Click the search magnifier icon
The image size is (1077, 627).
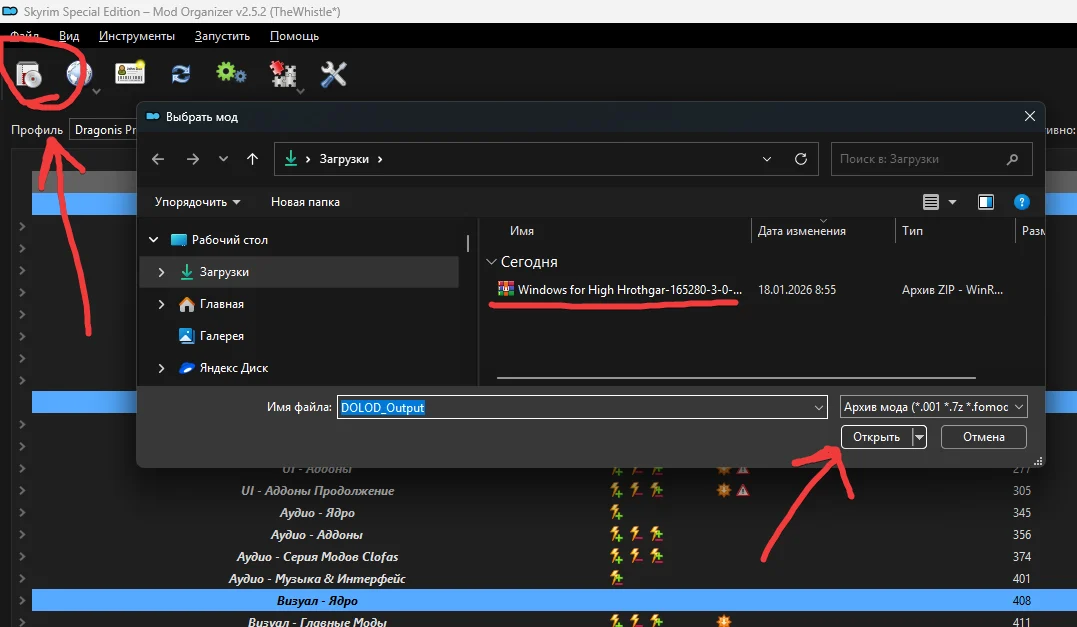click(1012, 159)
